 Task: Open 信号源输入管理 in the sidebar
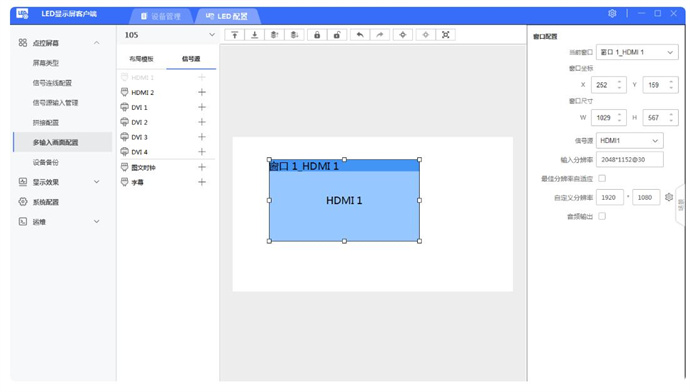(55, 103)
